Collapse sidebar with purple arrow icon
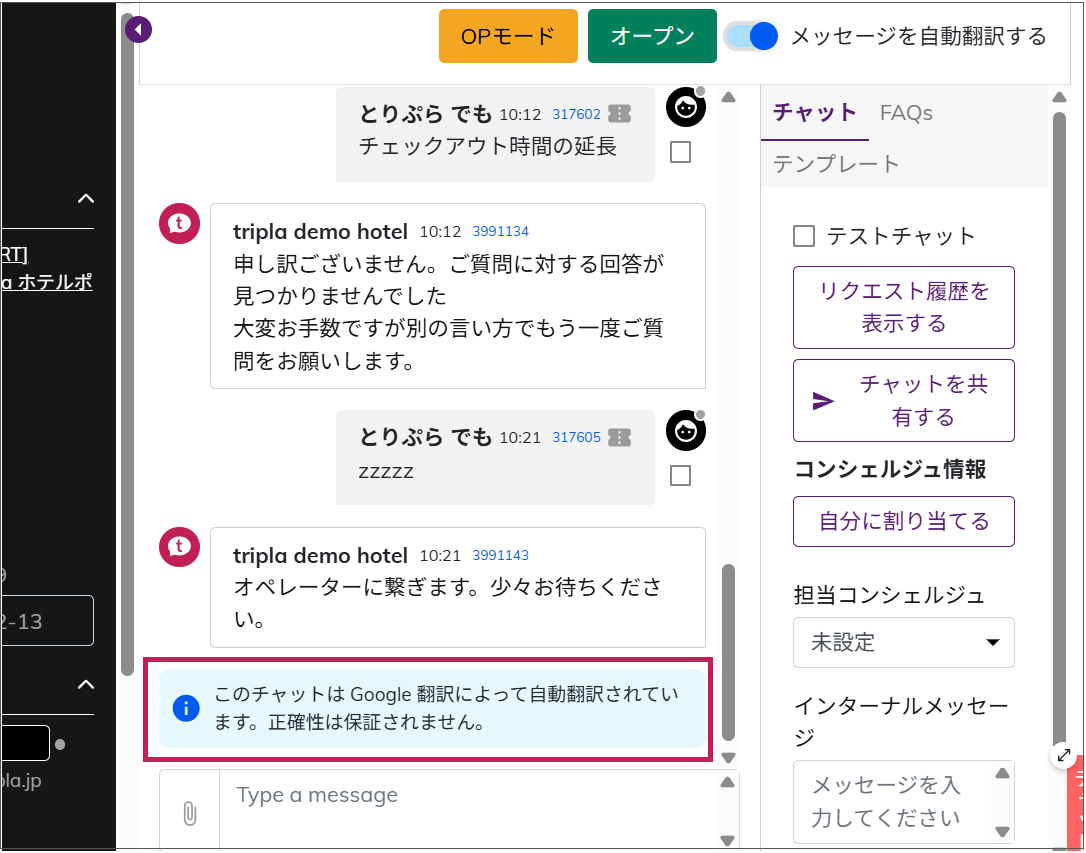Screen dimensions: 1086x853 click(x=138, y=30)
